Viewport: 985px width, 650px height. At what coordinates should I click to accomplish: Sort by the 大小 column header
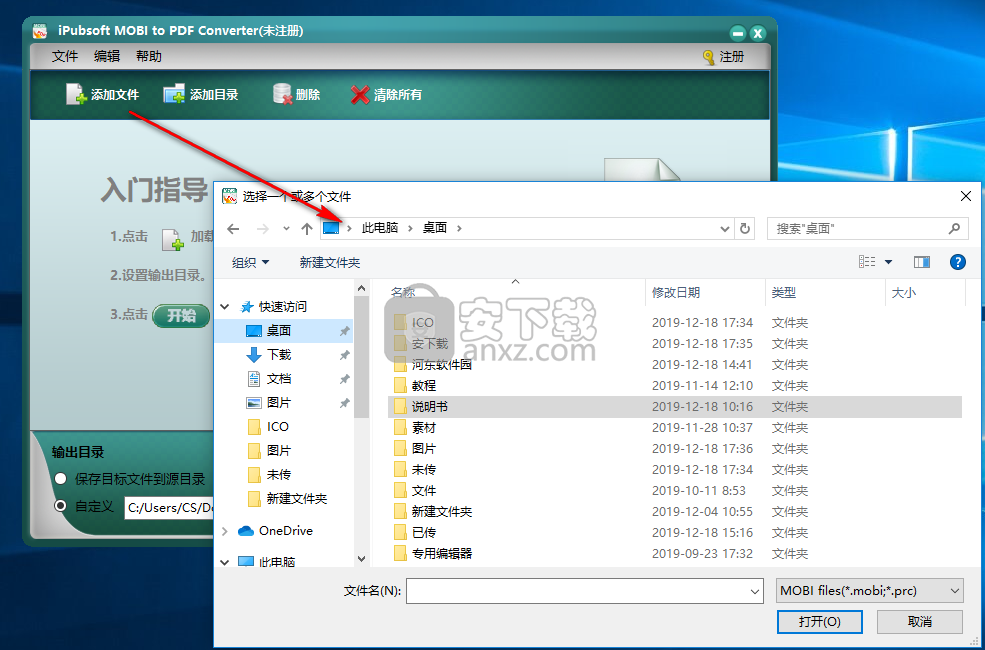click(x=903, y=293)
